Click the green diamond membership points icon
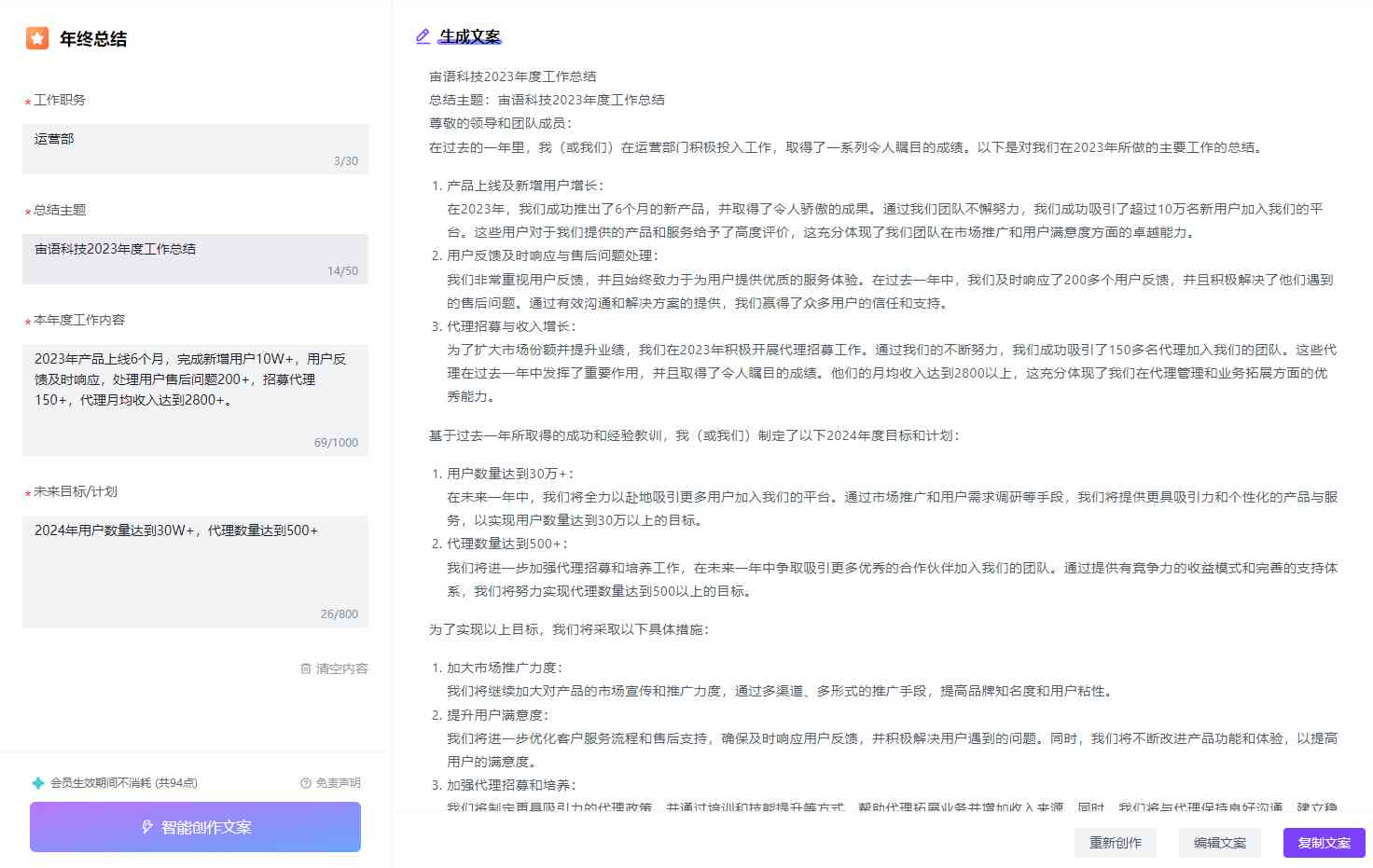The height and width of the screenshot is (868, 1373). tap(38, 783)
